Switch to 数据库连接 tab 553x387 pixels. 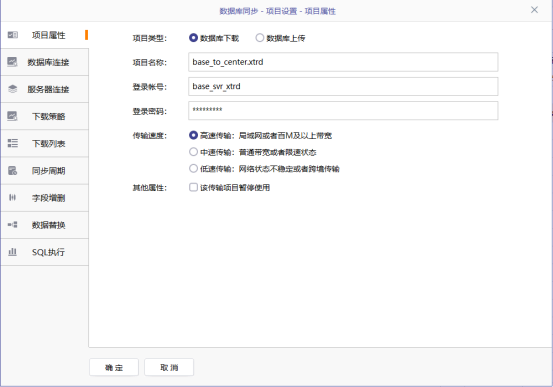(44, 62)
